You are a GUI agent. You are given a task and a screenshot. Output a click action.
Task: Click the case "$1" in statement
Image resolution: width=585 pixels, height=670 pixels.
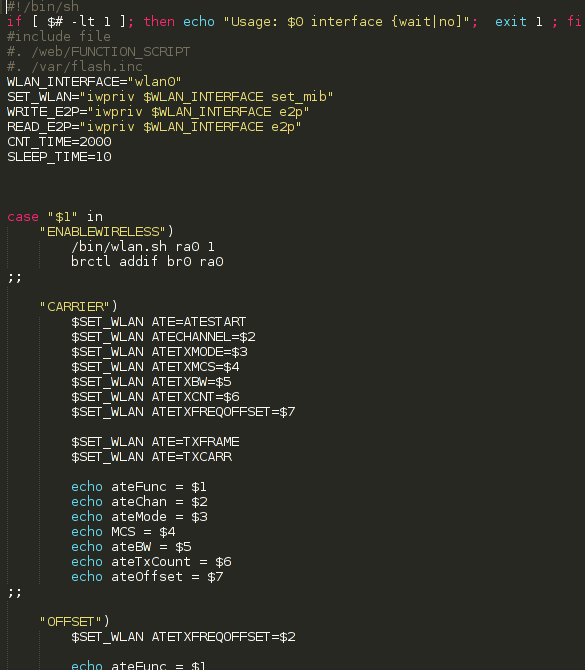point(55,217)
